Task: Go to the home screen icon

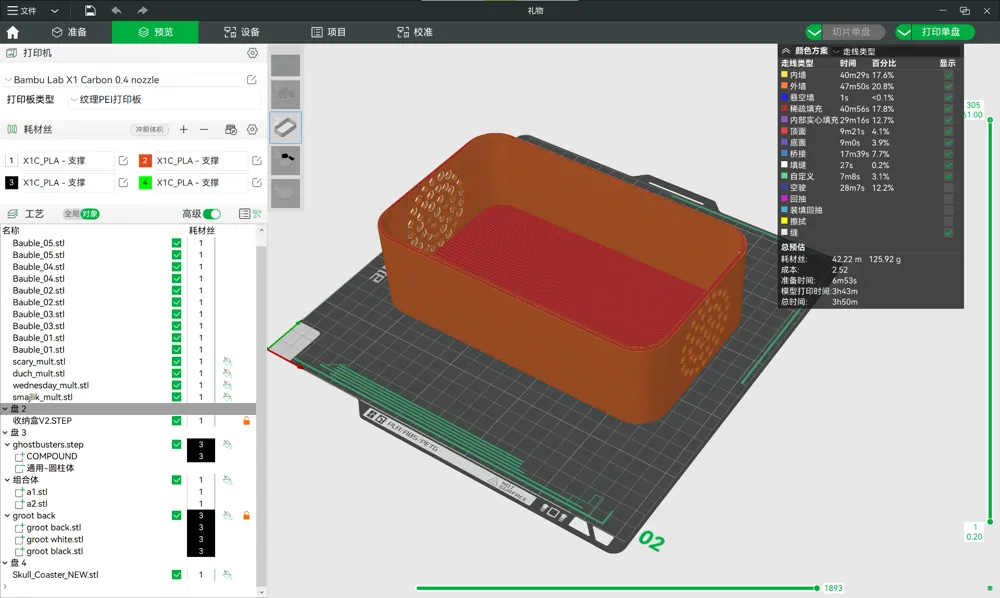Action: point(13,32)
